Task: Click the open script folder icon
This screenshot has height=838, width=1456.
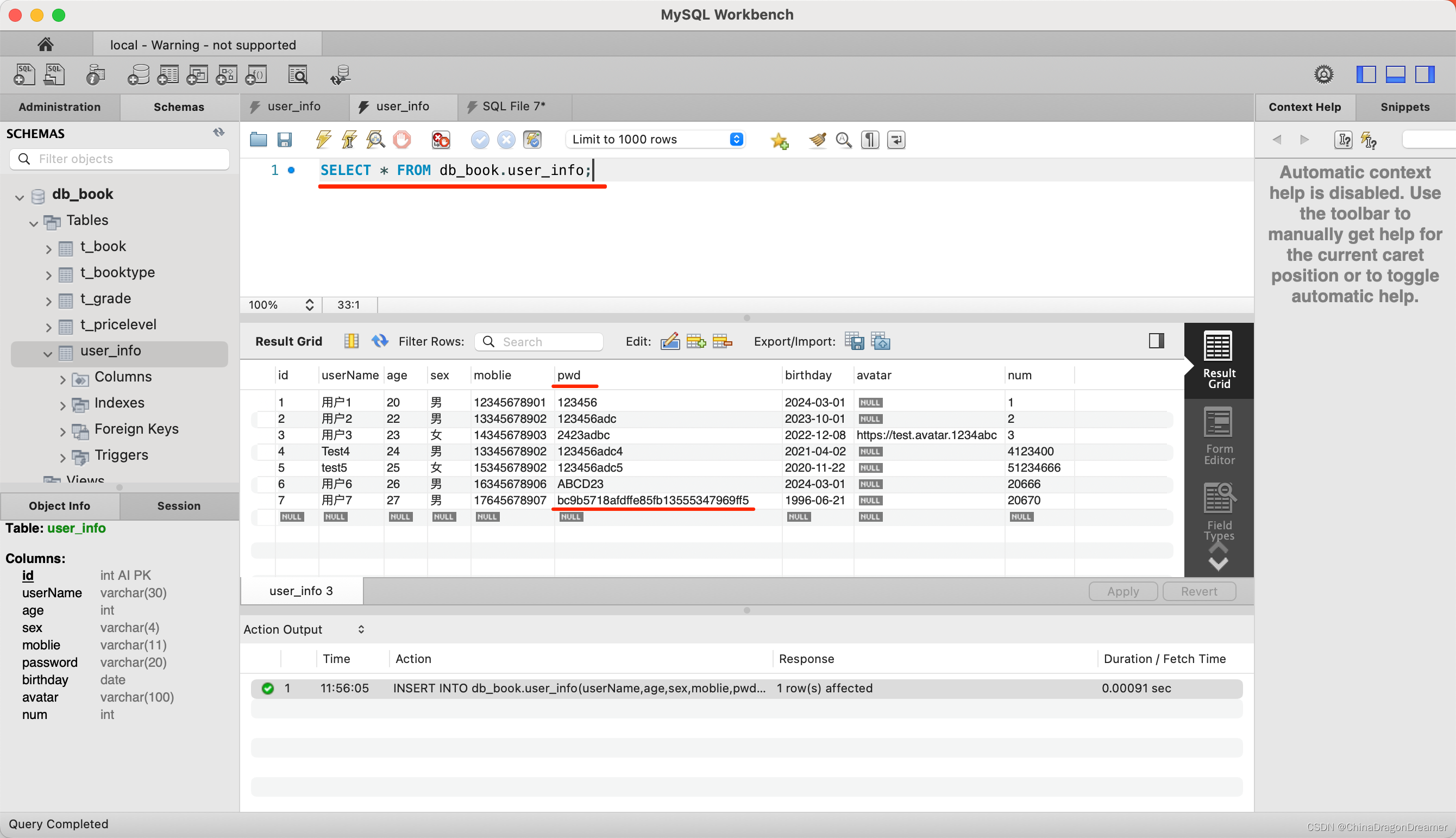Action: pos(258,140)
